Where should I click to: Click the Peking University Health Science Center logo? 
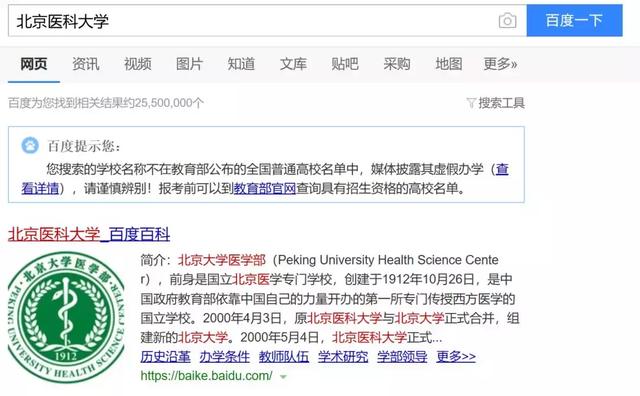pyautogui.click(x=66, y=317)
